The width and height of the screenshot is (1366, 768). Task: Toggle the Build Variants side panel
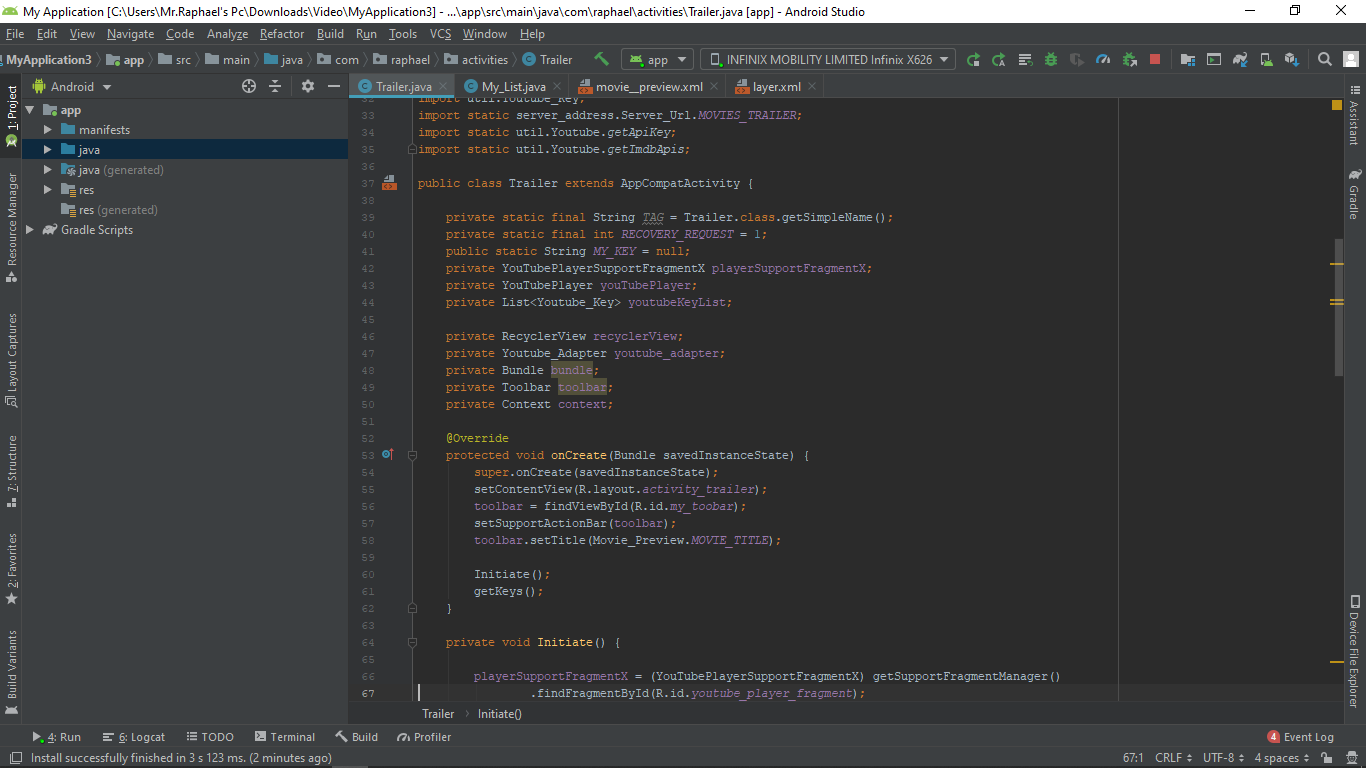click(12, 672)
